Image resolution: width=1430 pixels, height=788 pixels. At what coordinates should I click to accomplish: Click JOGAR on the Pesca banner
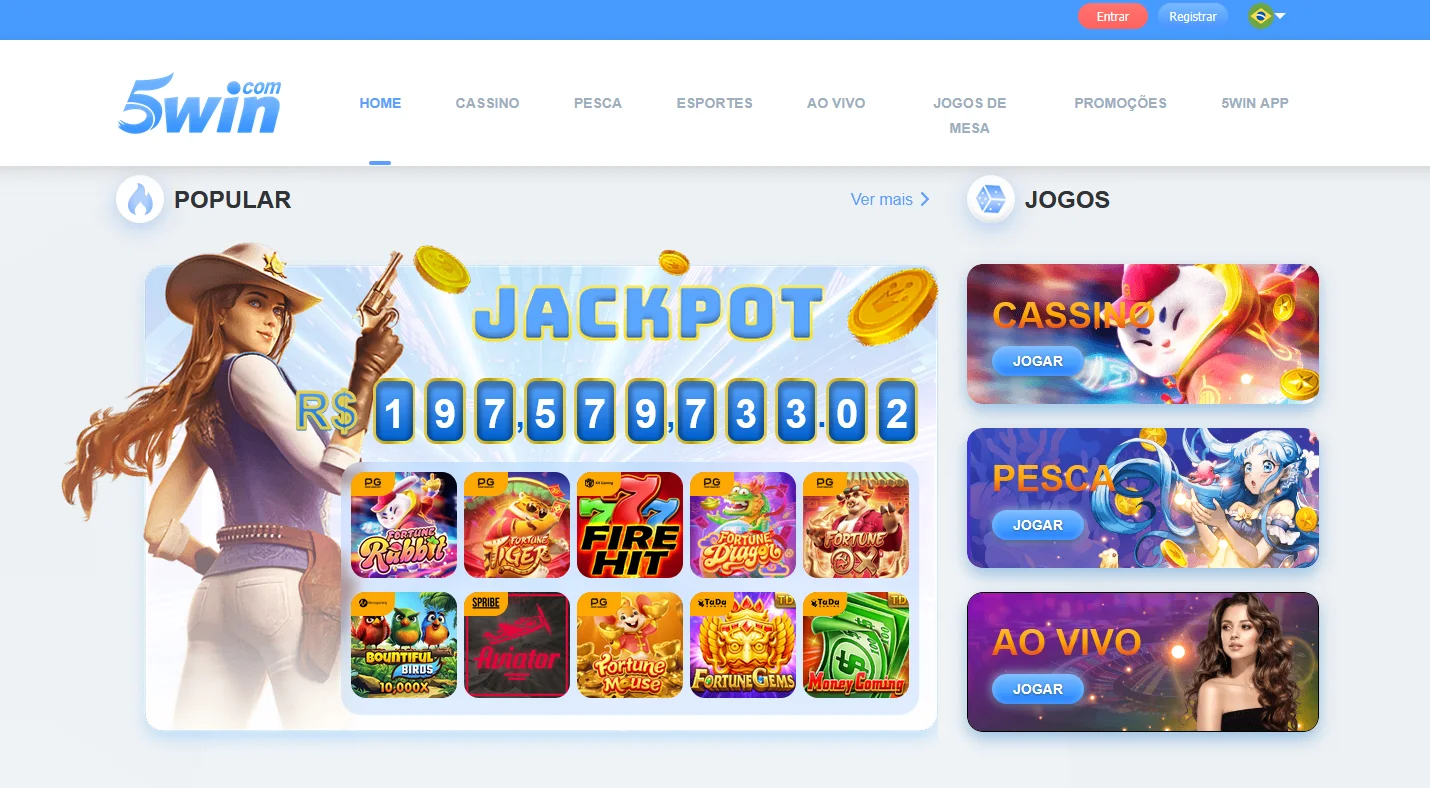pos(1038,525)
